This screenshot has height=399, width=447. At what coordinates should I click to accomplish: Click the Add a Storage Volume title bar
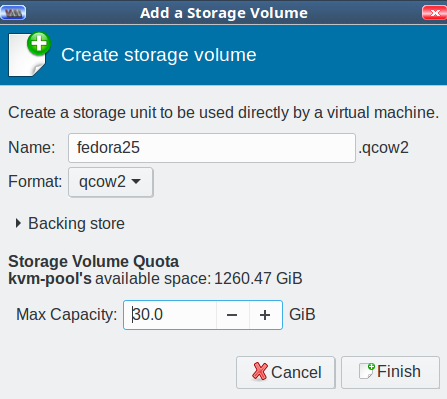(224, 13)
